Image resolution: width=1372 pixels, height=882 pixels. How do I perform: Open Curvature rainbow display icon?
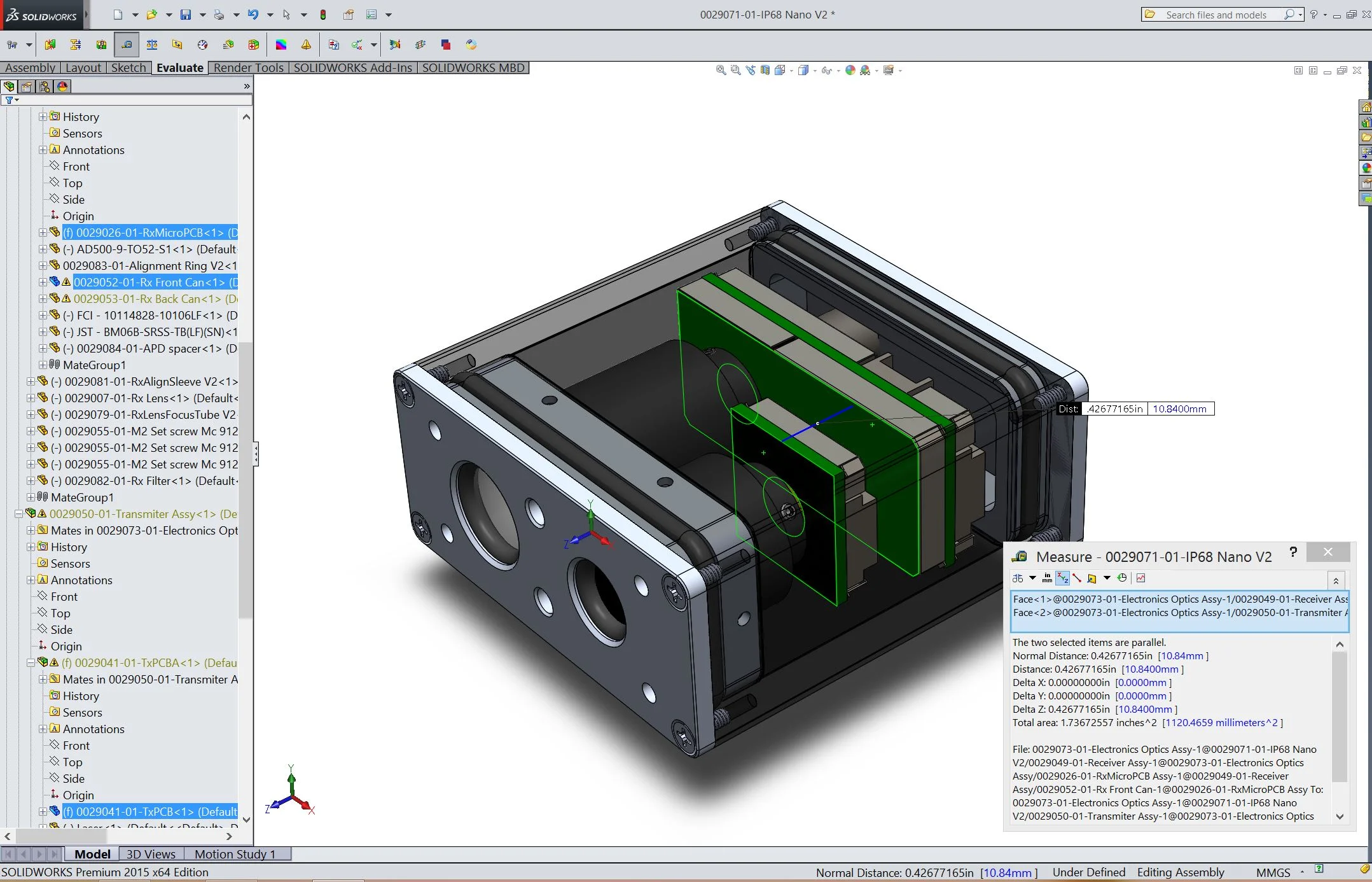pyautogui.click(x=281, y=45)
